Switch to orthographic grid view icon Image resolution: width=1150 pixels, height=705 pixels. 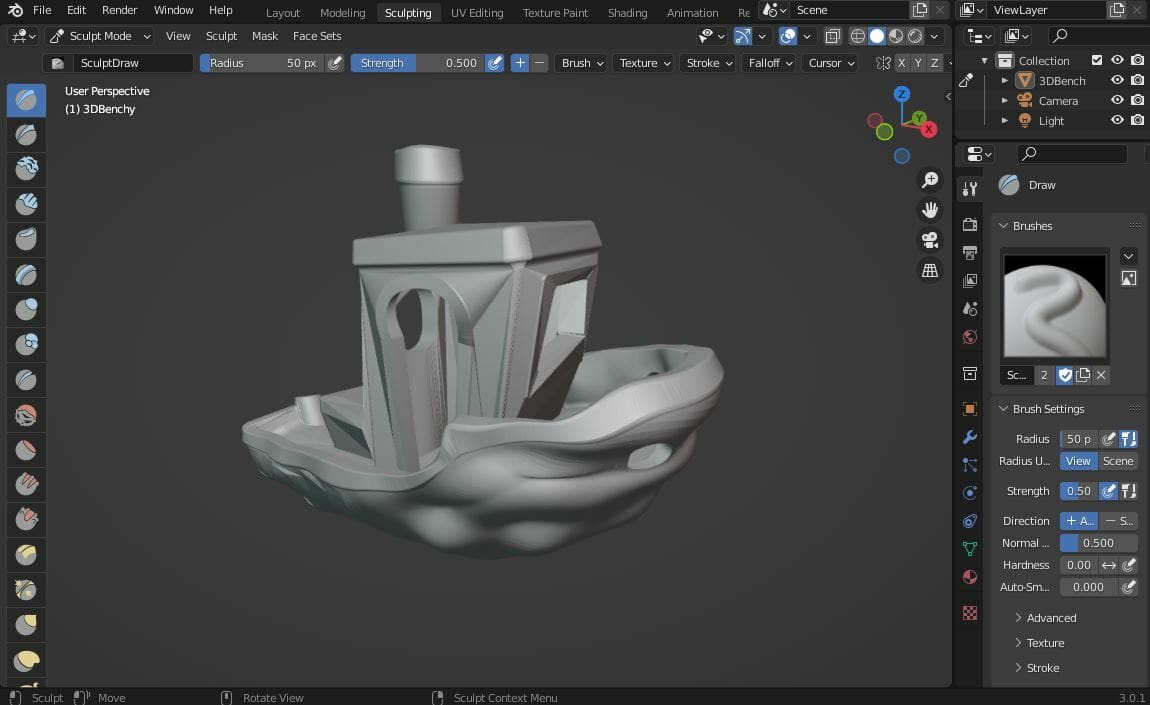tap(930, 271)
